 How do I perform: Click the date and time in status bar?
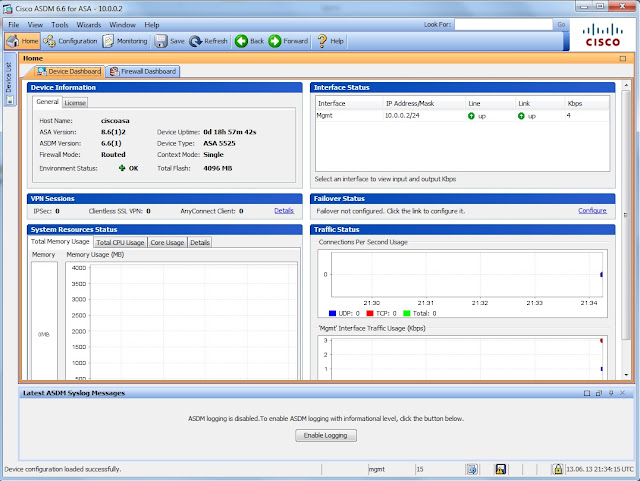(x=600, y=470)
